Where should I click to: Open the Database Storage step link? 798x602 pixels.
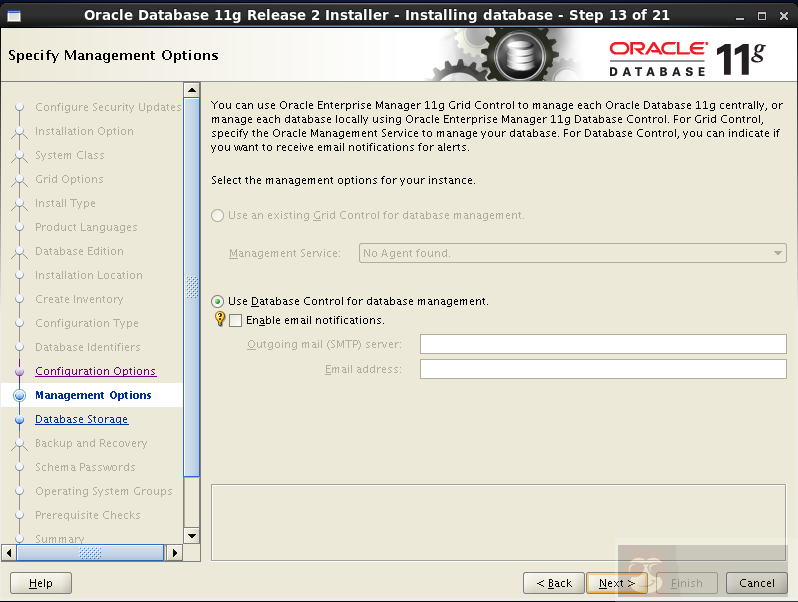[x=81, y=419]
